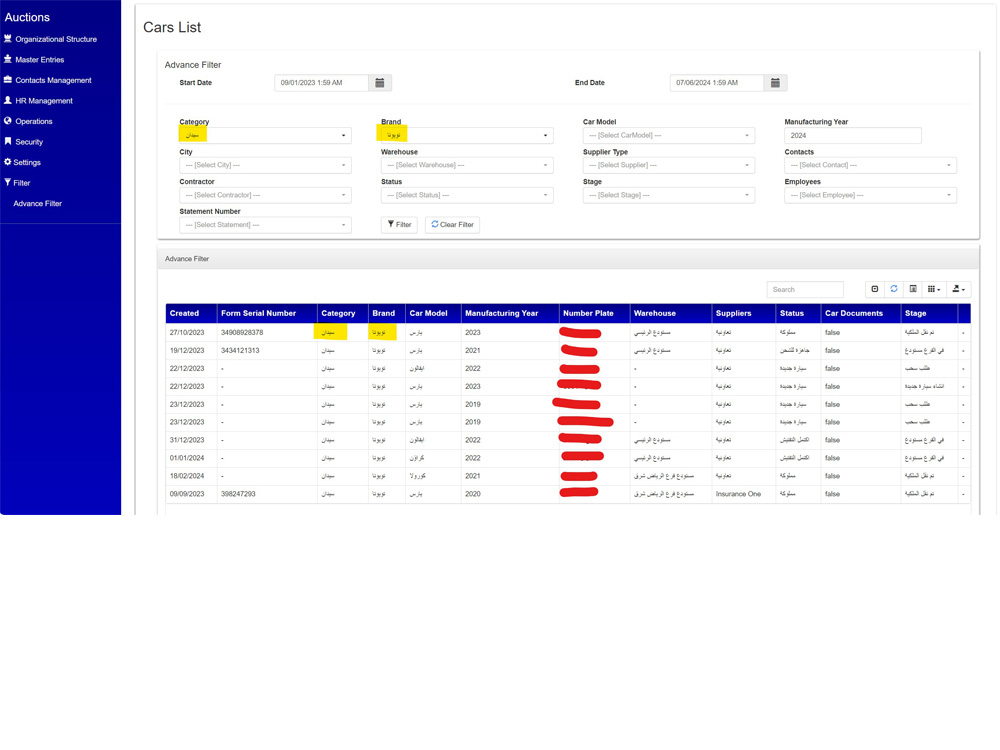Open the Start Date calendar picker
The width and height of the screenshot is (1000, 750).
[379, 83]
